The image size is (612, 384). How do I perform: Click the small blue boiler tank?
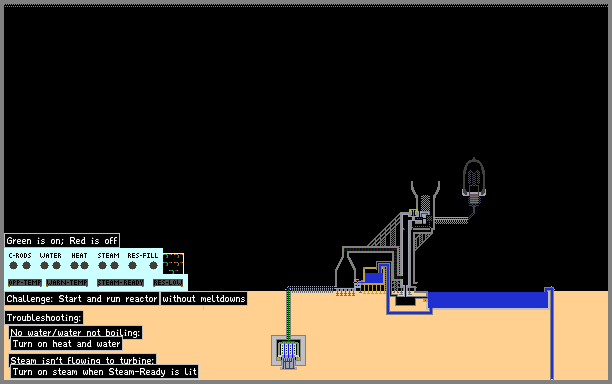(x=374, y=277)
